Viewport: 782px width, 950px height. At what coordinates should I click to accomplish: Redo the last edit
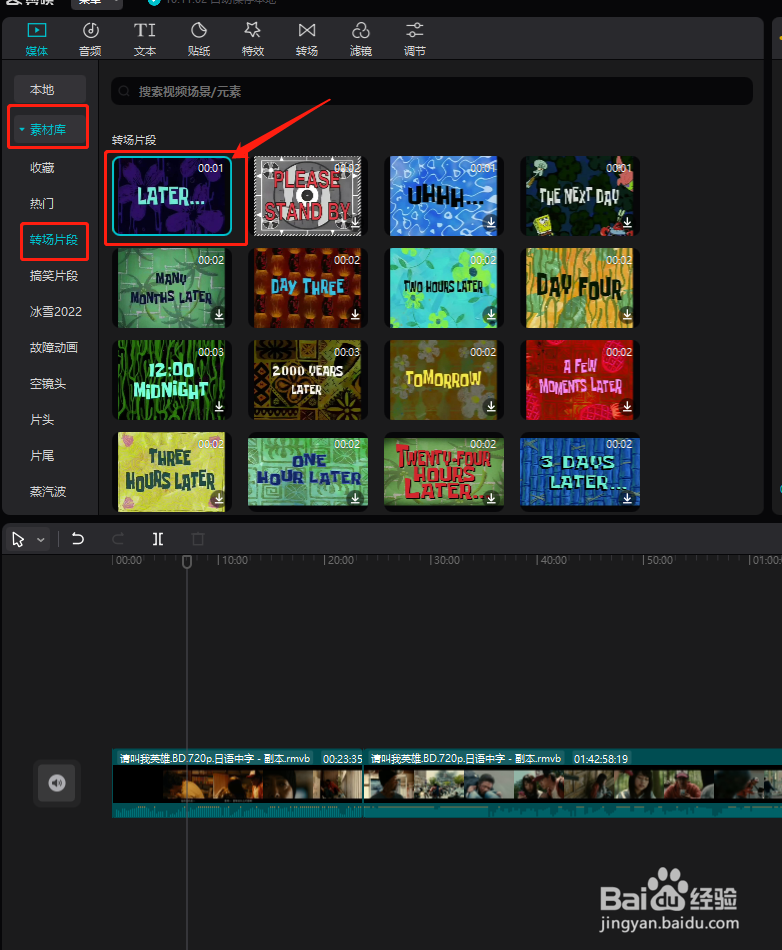[118, 539]
